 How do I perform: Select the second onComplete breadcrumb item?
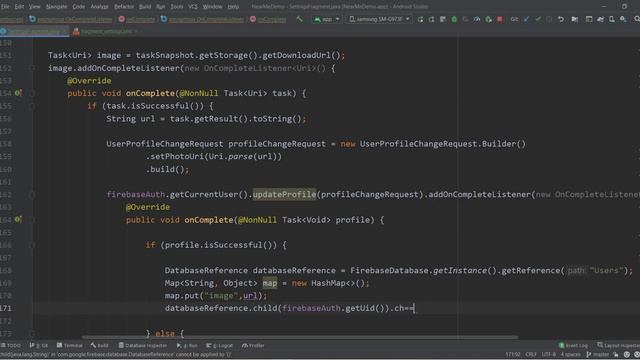(x=268, y=19)
